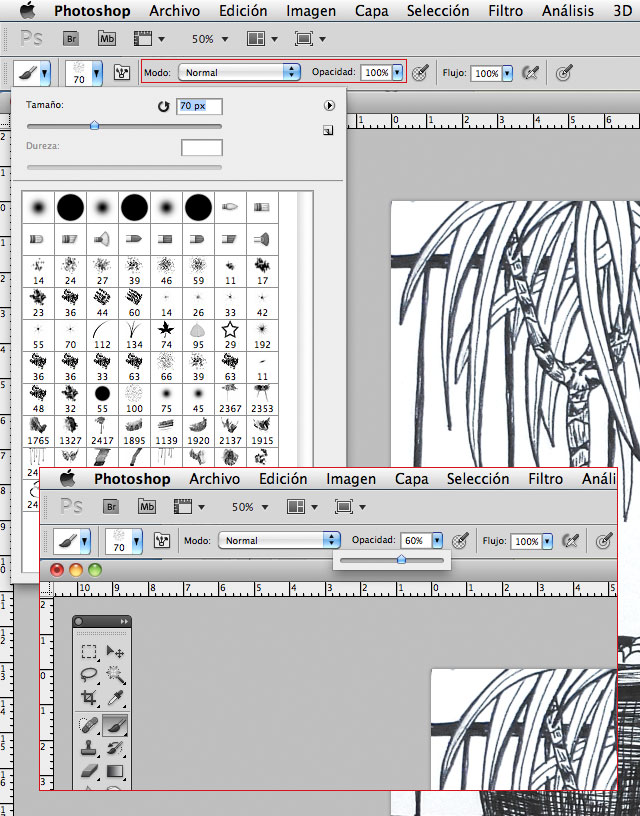The height and width of the screenshot is (816, 640).
Task: Click the Mb icon in the inset window
Action: tap(147, 506)
